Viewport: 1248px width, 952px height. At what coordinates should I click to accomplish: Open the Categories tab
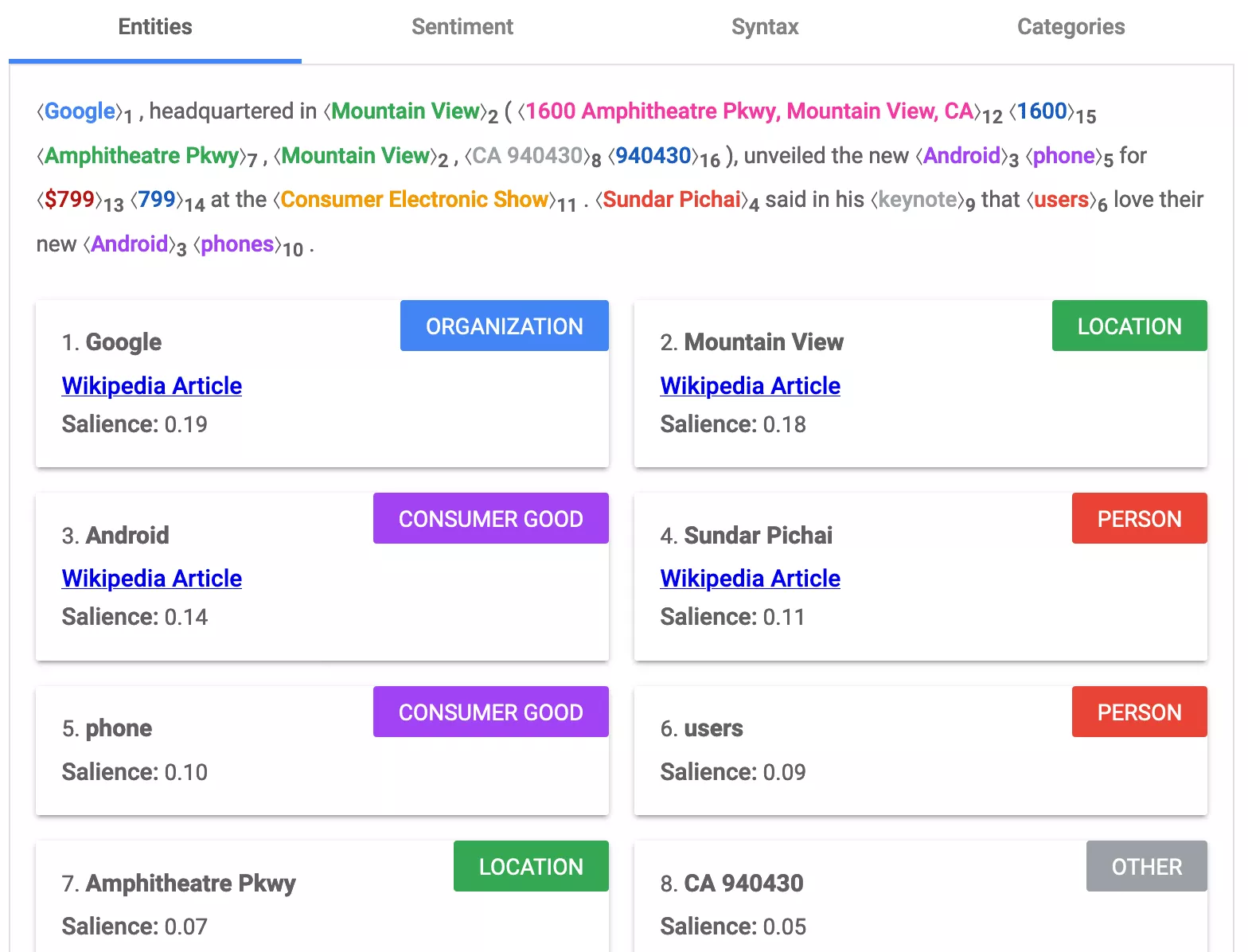point(1071,27)
